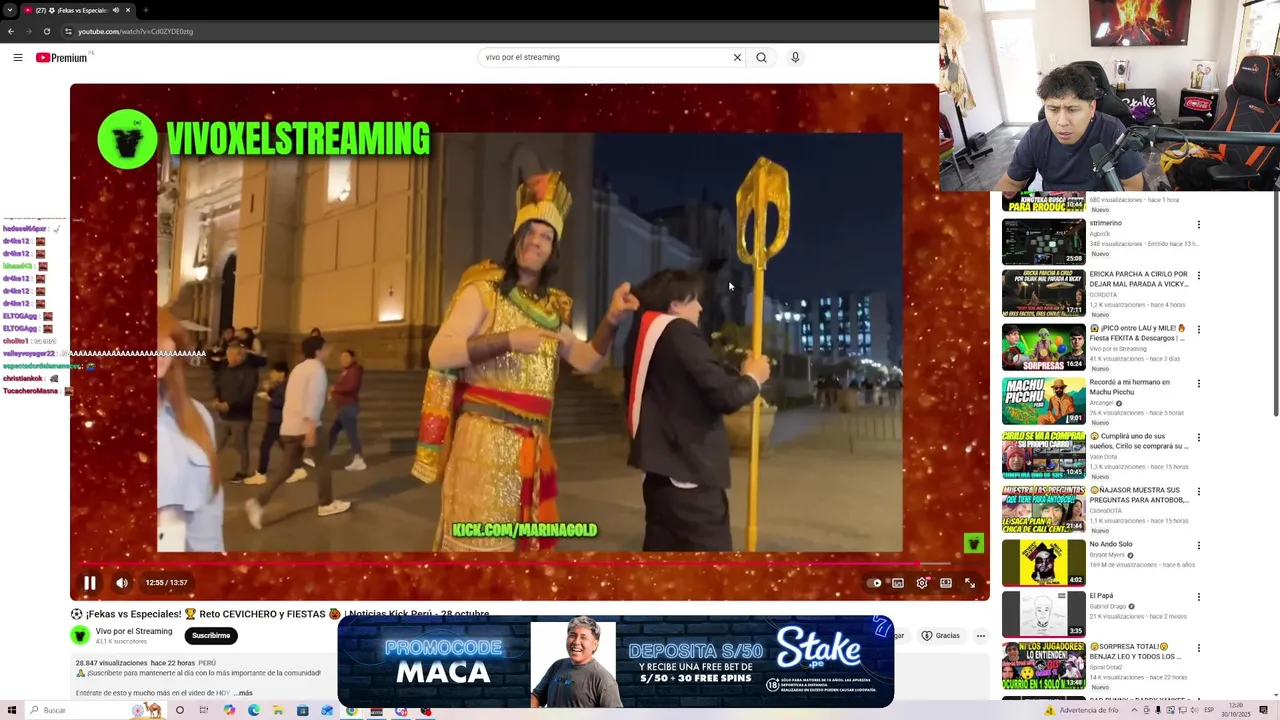The width and height of the screenshot is (1280, 720).
Task: Open the Windows Start menu
Action: coord(10,710)
